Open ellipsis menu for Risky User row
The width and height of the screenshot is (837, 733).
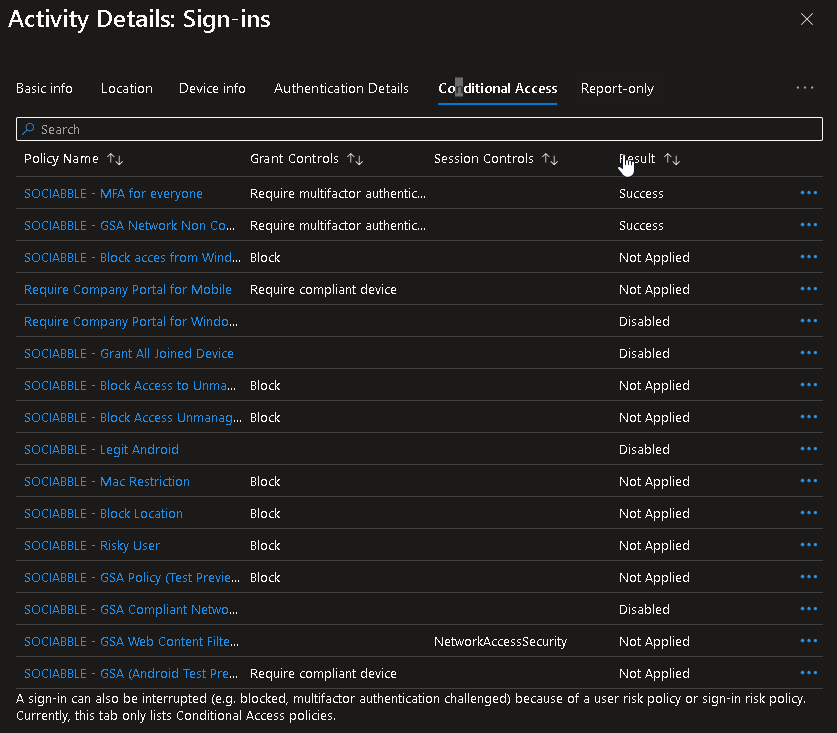pyautogui.click(x=809, y=545)
